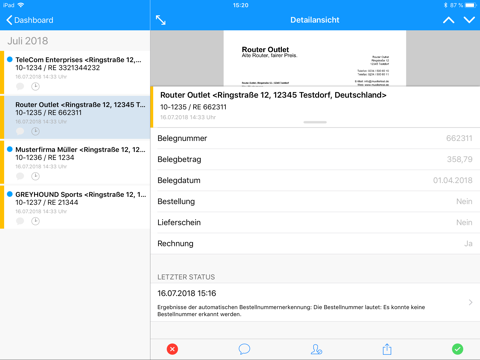Tap the Wi-Fi status icon
480x360 pixels.
[21, 5]
